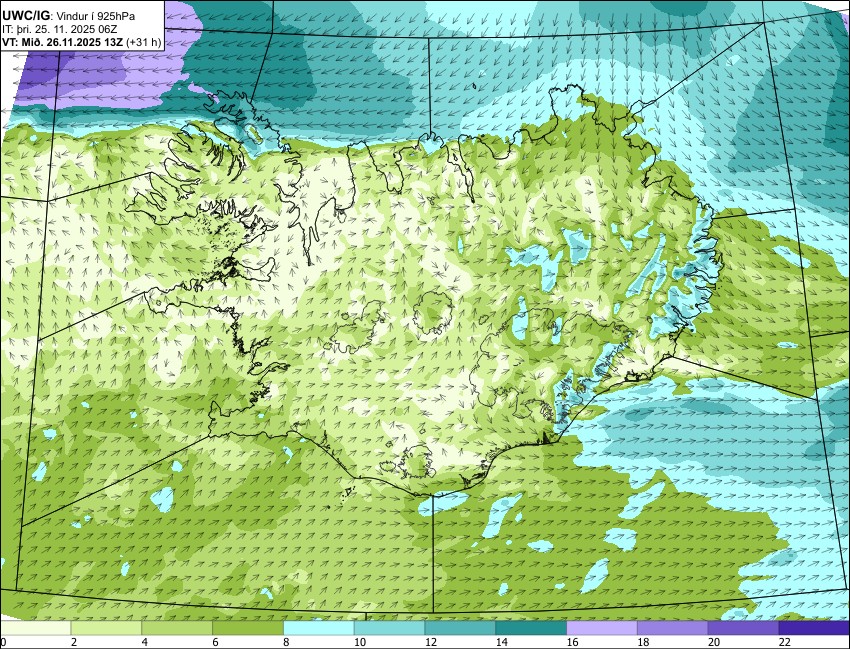
Task: Click the legend scale label '14'
Action: (501, 642)
